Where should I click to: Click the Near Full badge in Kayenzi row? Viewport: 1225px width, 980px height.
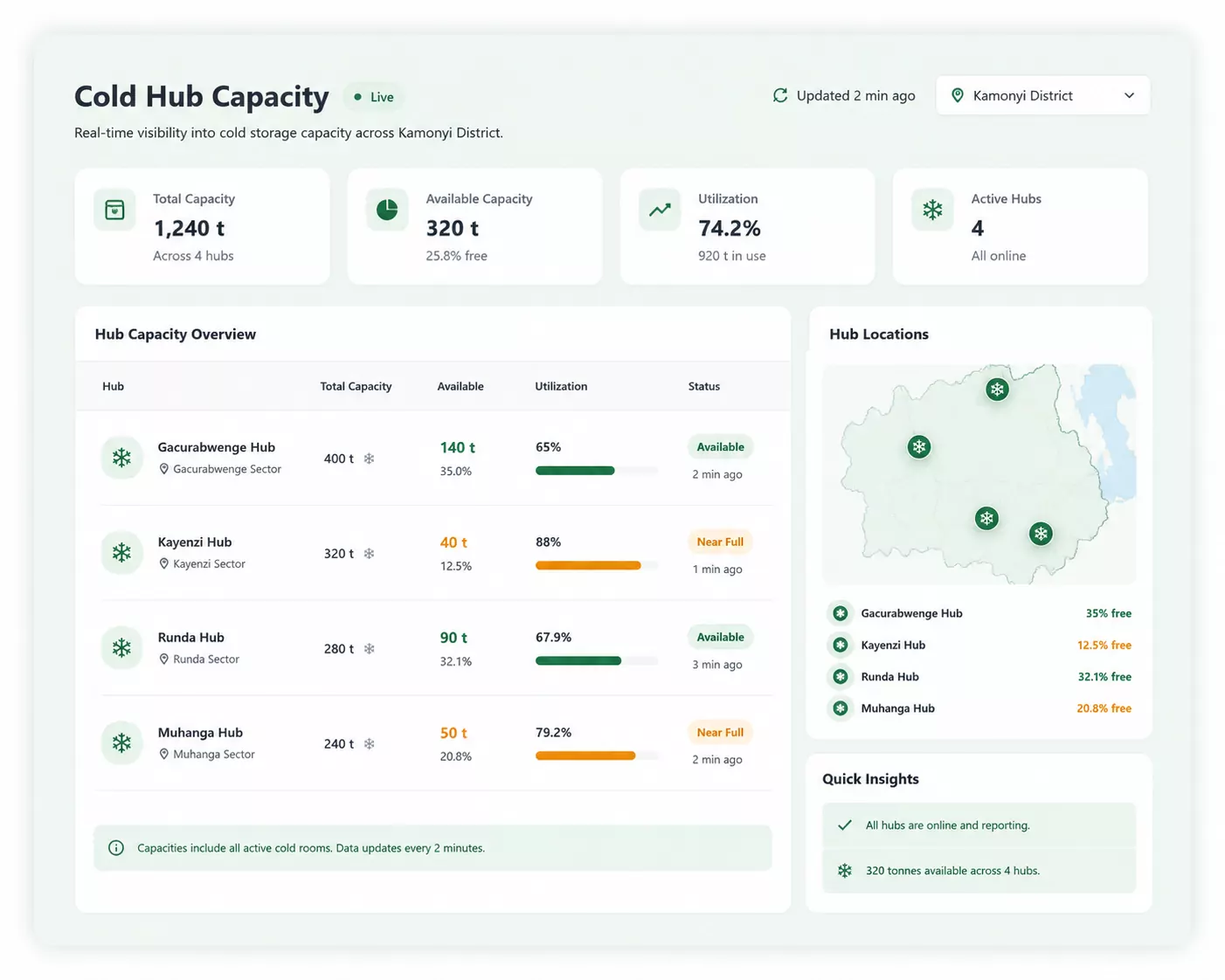720,542
